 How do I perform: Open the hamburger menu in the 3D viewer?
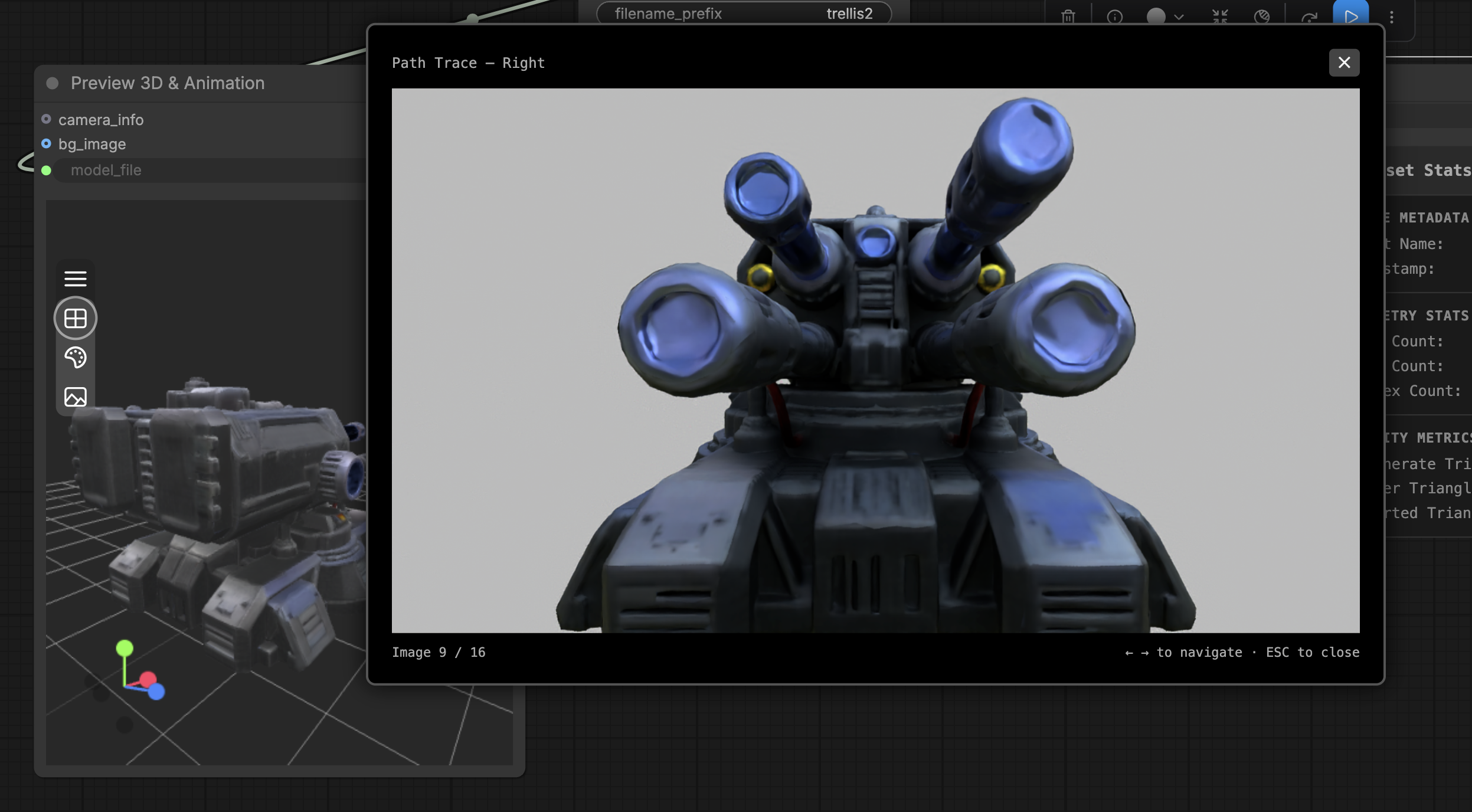pyautogui.click(x=76, y=279)
